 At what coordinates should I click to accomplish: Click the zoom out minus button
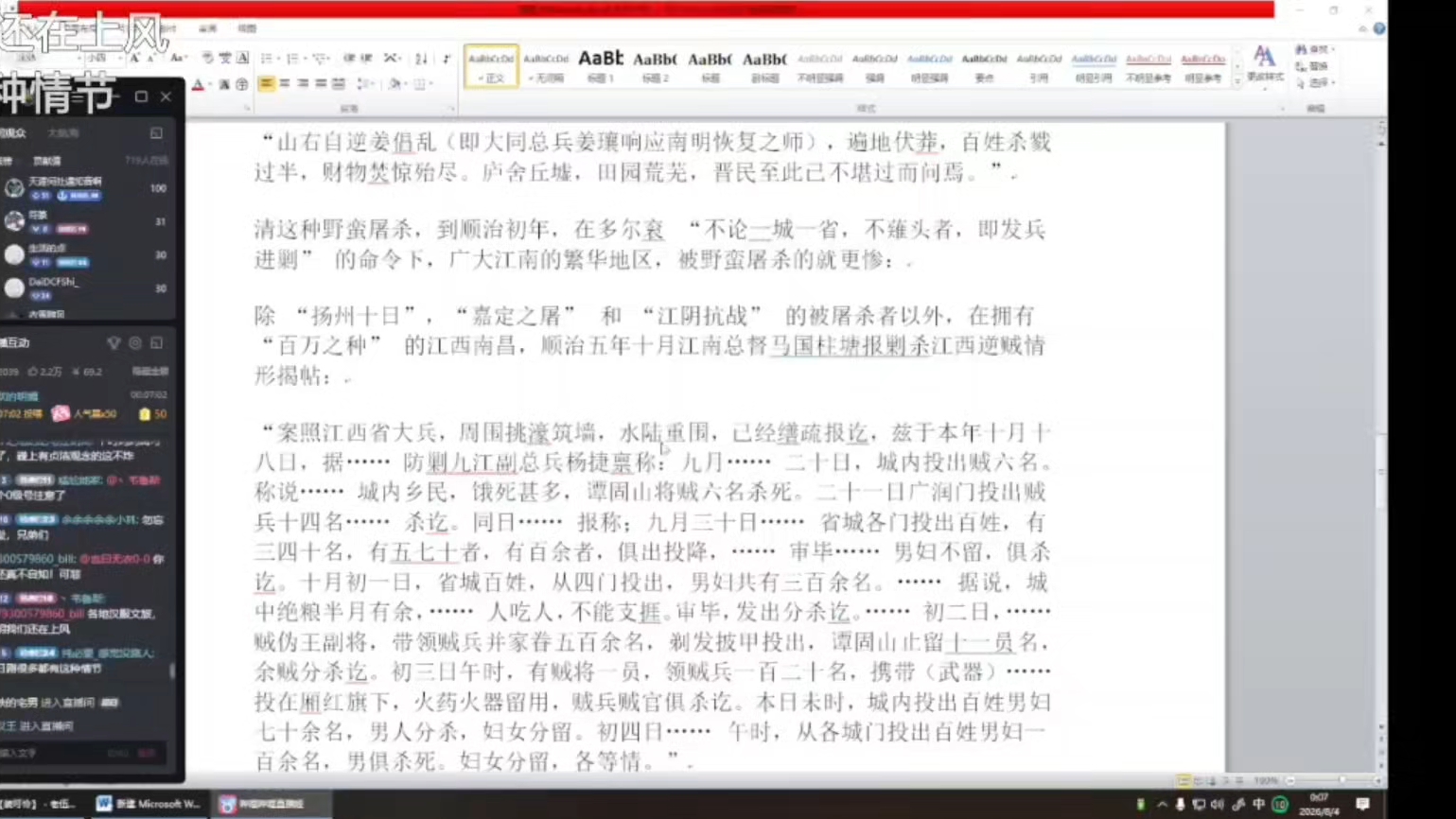[1290, 781]
